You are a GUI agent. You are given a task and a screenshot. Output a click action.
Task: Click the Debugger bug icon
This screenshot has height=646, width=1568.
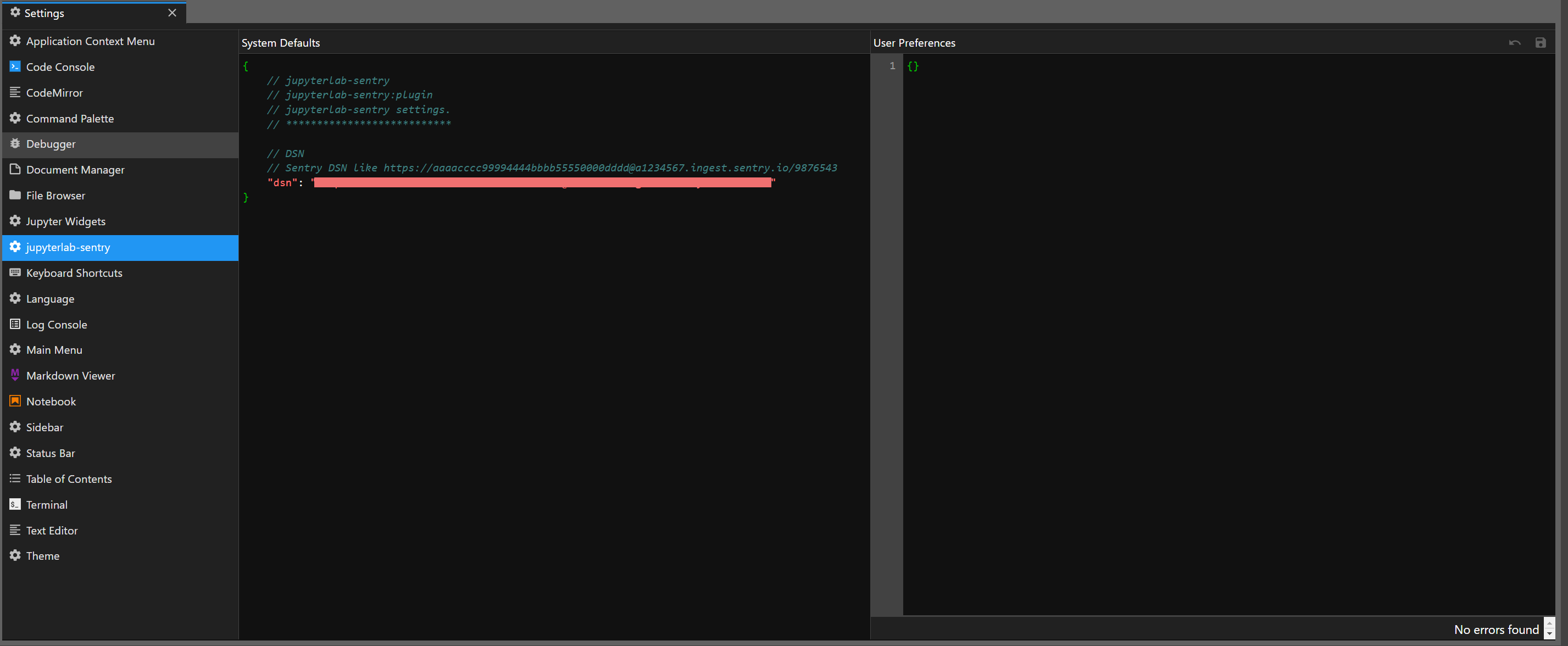pyautogui.click(x=15, y=144)
